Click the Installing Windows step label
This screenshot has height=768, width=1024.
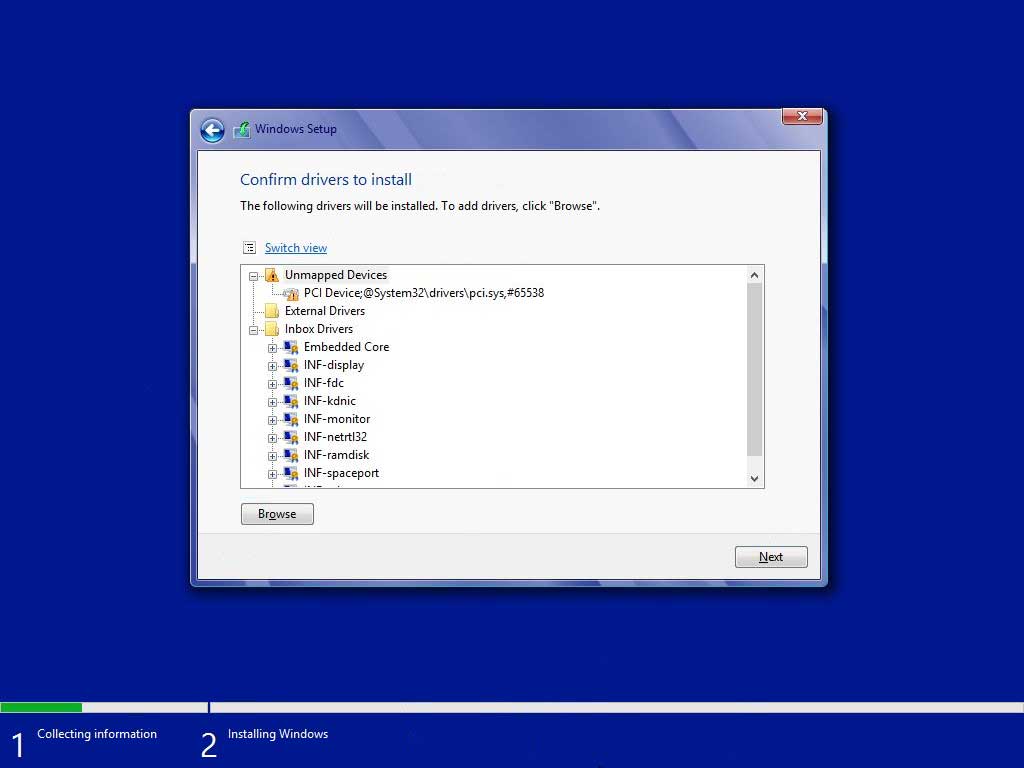(x=278, y=734)
